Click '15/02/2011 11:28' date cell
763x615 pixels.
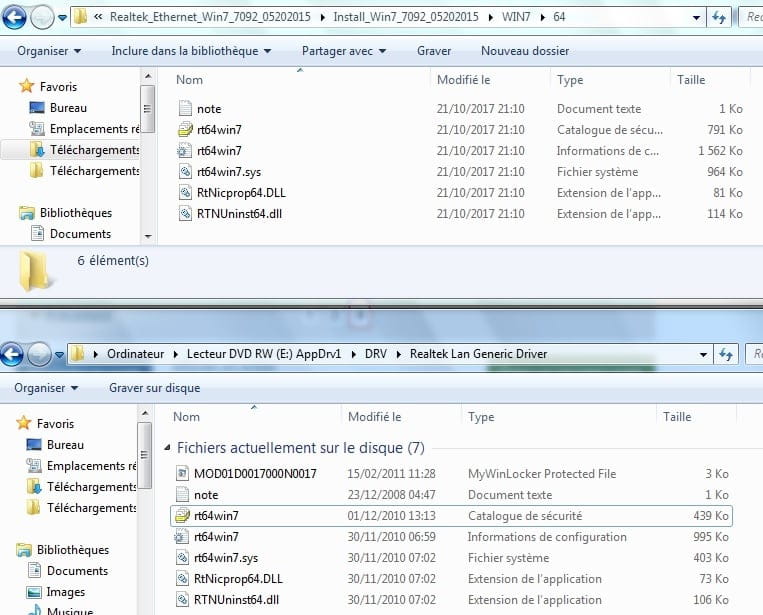click(391, 473)
